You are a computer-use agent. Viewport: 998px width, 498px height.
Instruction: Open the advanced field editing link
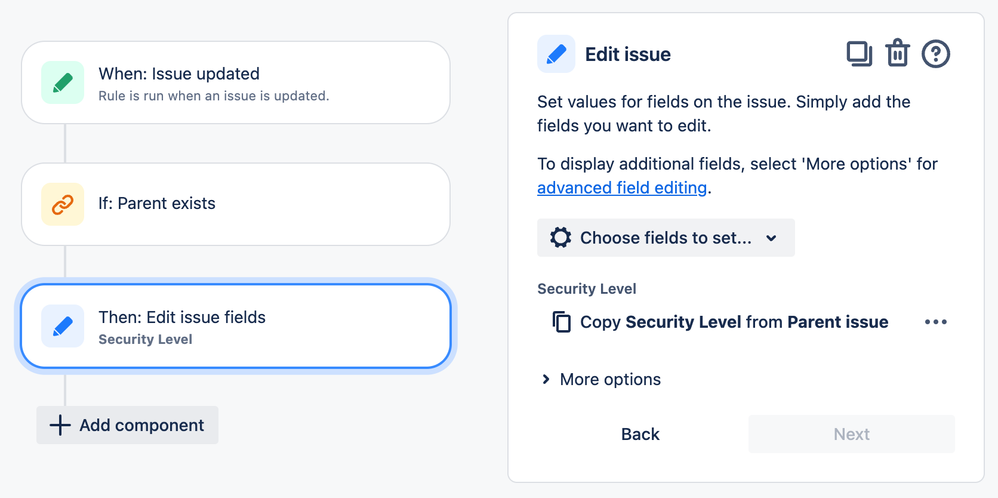click(x=622, y=187)
